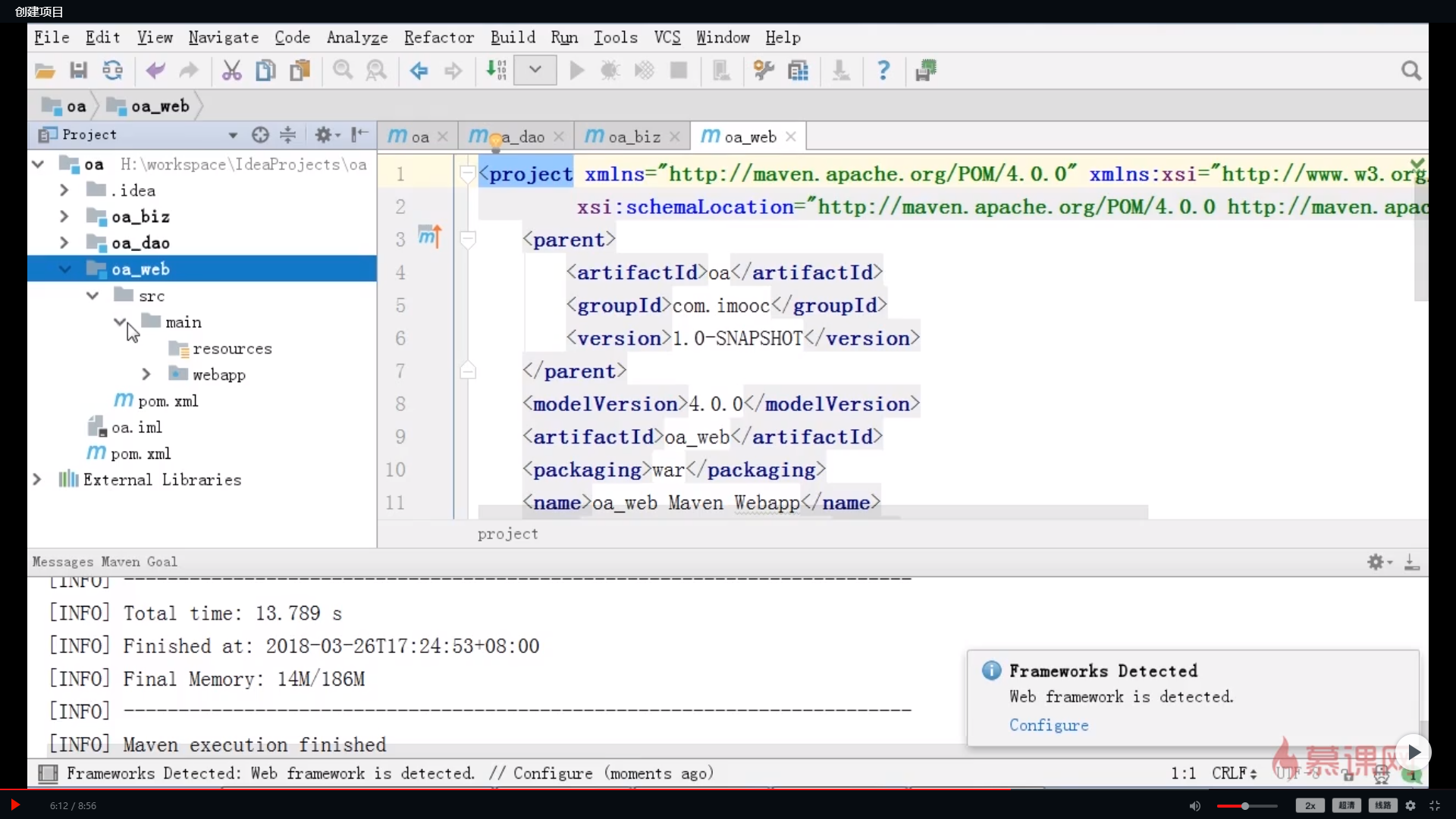Screen dimensions: 1456x819
Task: Collapse the oa_web module
Action: pyautogui.click(x=64, y=269)
